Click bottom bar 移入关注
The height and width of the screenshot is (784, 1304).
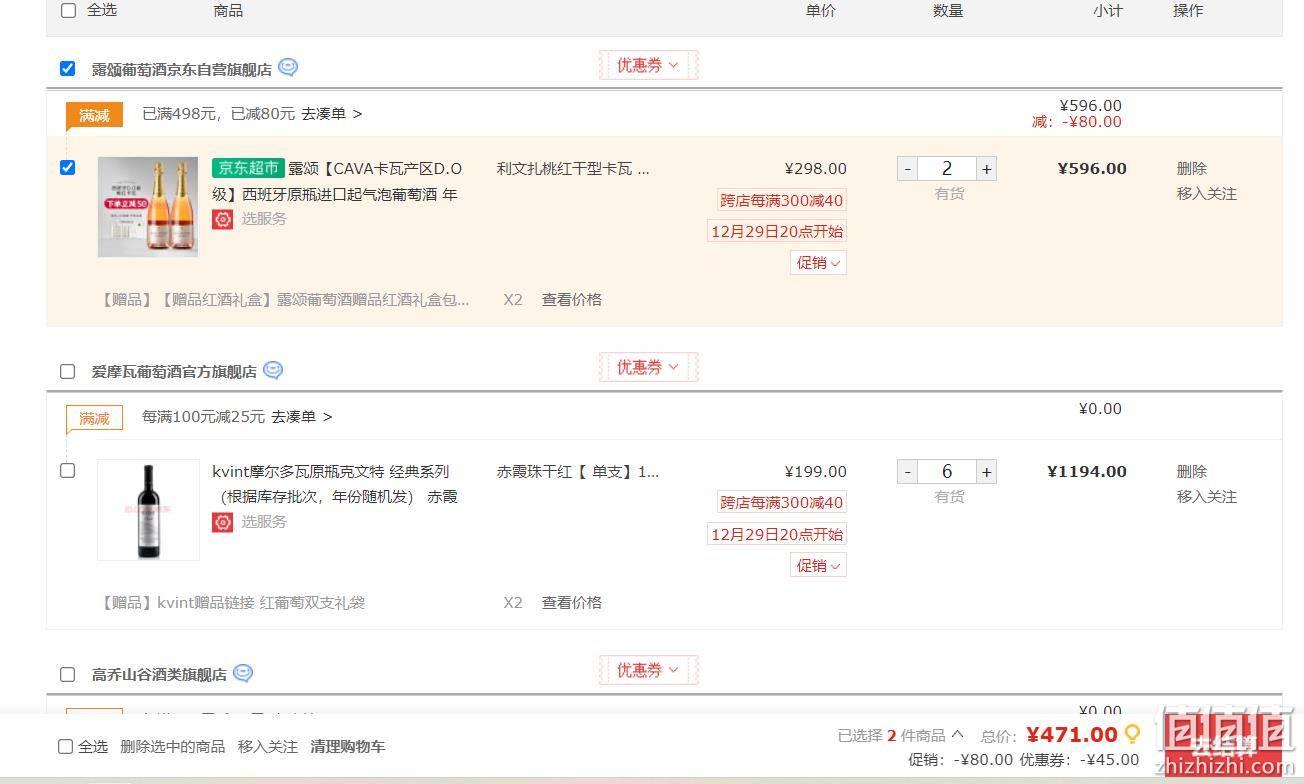coord(267,747)
